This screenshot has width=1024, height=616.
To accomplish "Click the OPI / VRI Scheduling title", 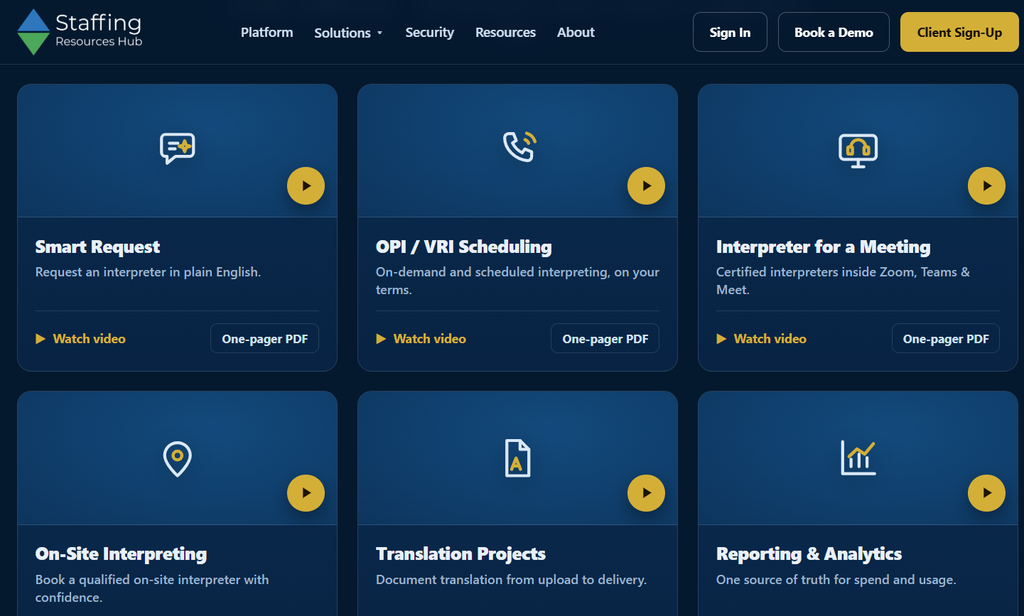I will pyautogui.click(x=464, y=246).
